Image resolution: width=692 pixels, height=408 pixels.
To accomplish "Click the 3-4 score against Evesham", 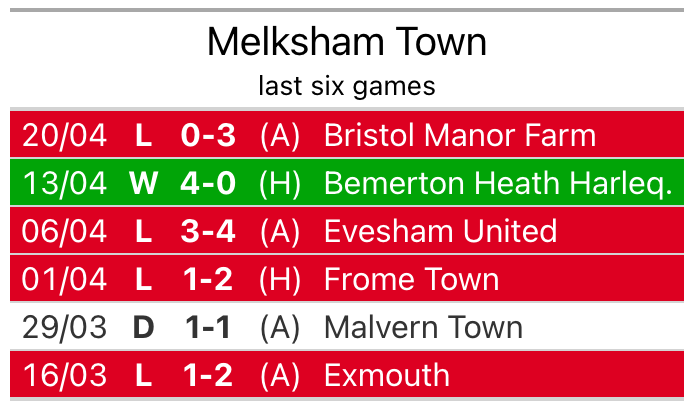I will [207, 231].
